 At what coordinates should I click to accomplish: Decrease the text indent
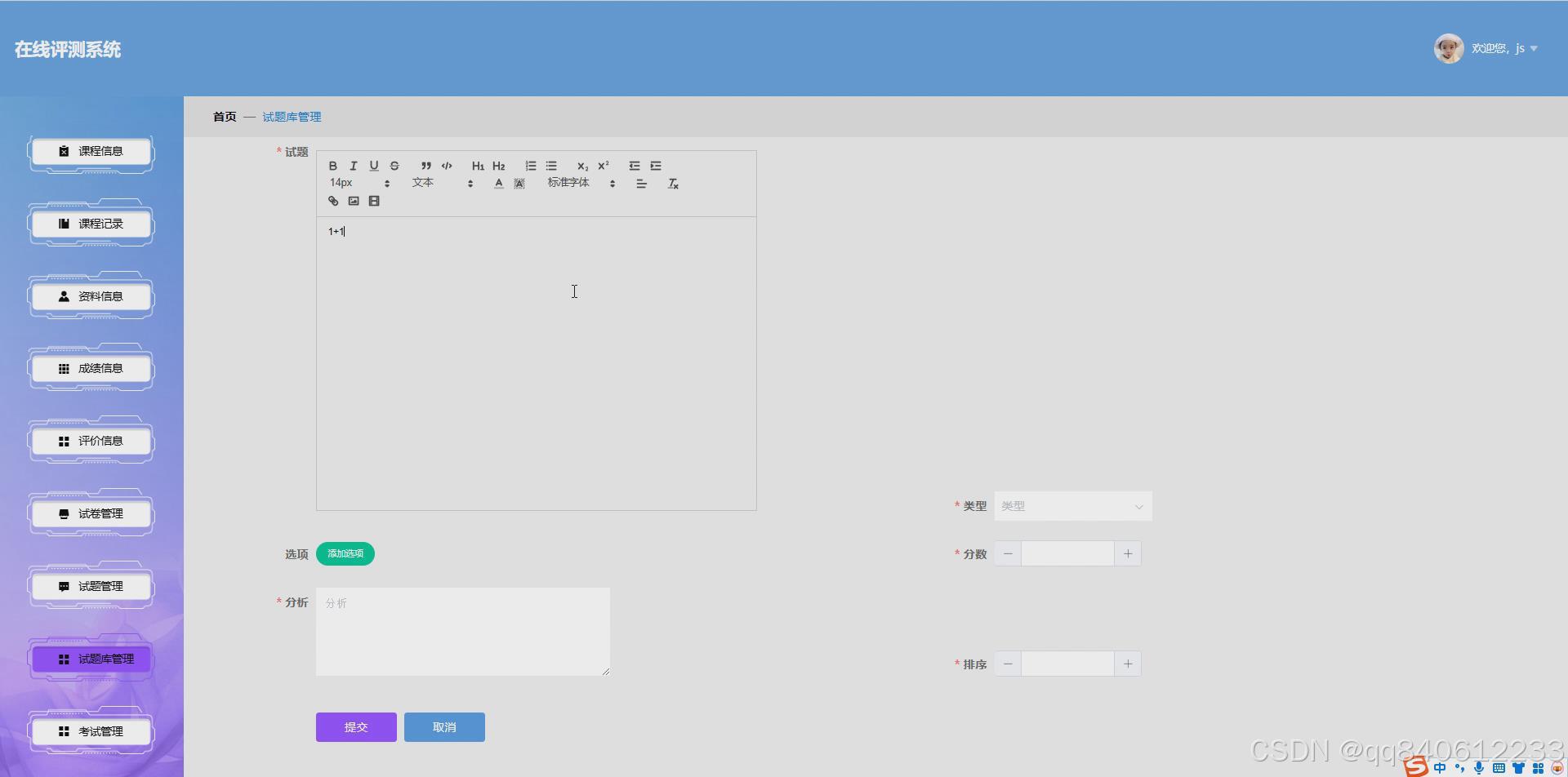pos(635,166)
